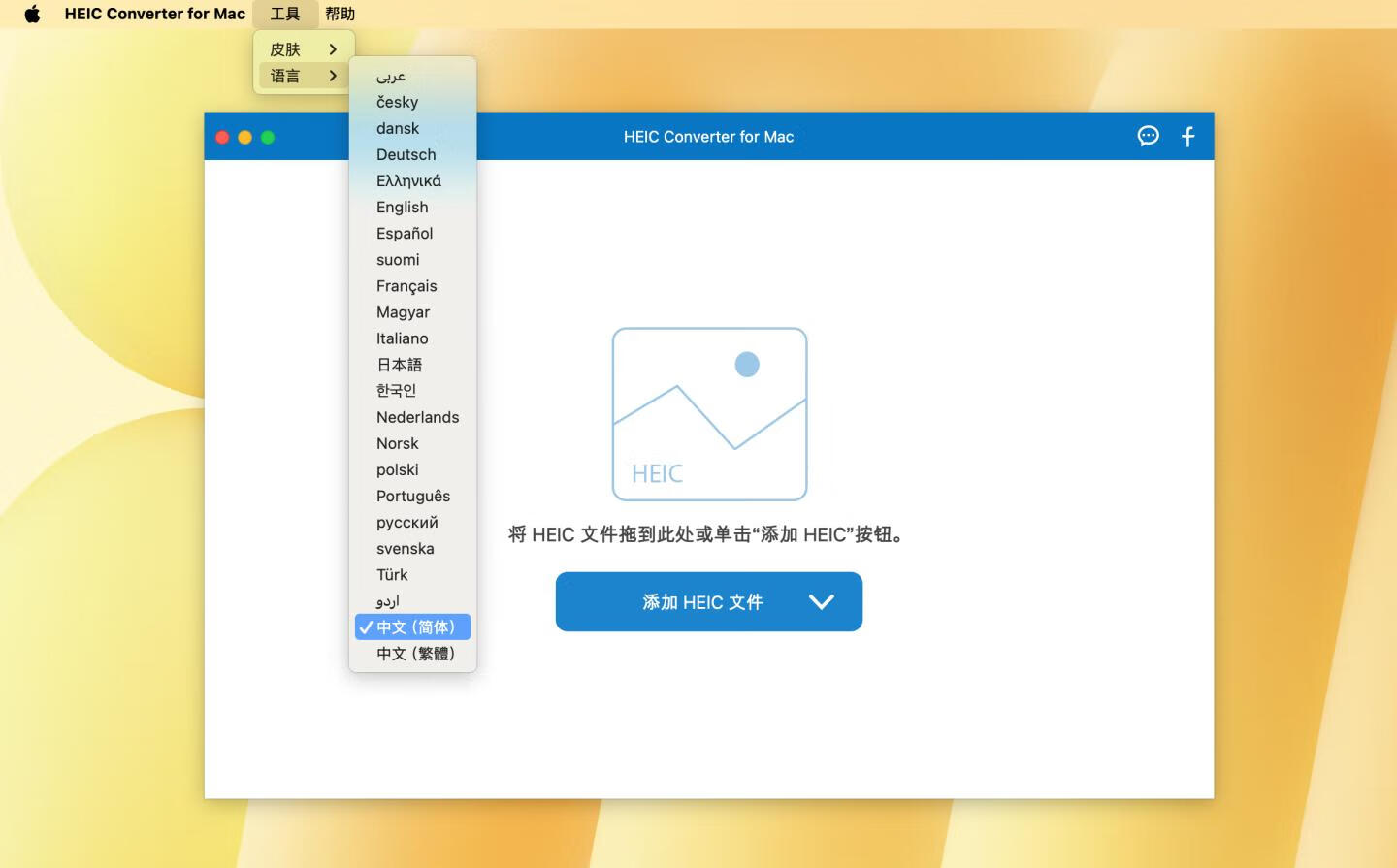Image resolution: width=1397 pixels, height=868 pixels.
Task: Open the Apple menu
Action: (x=32, y=14)
